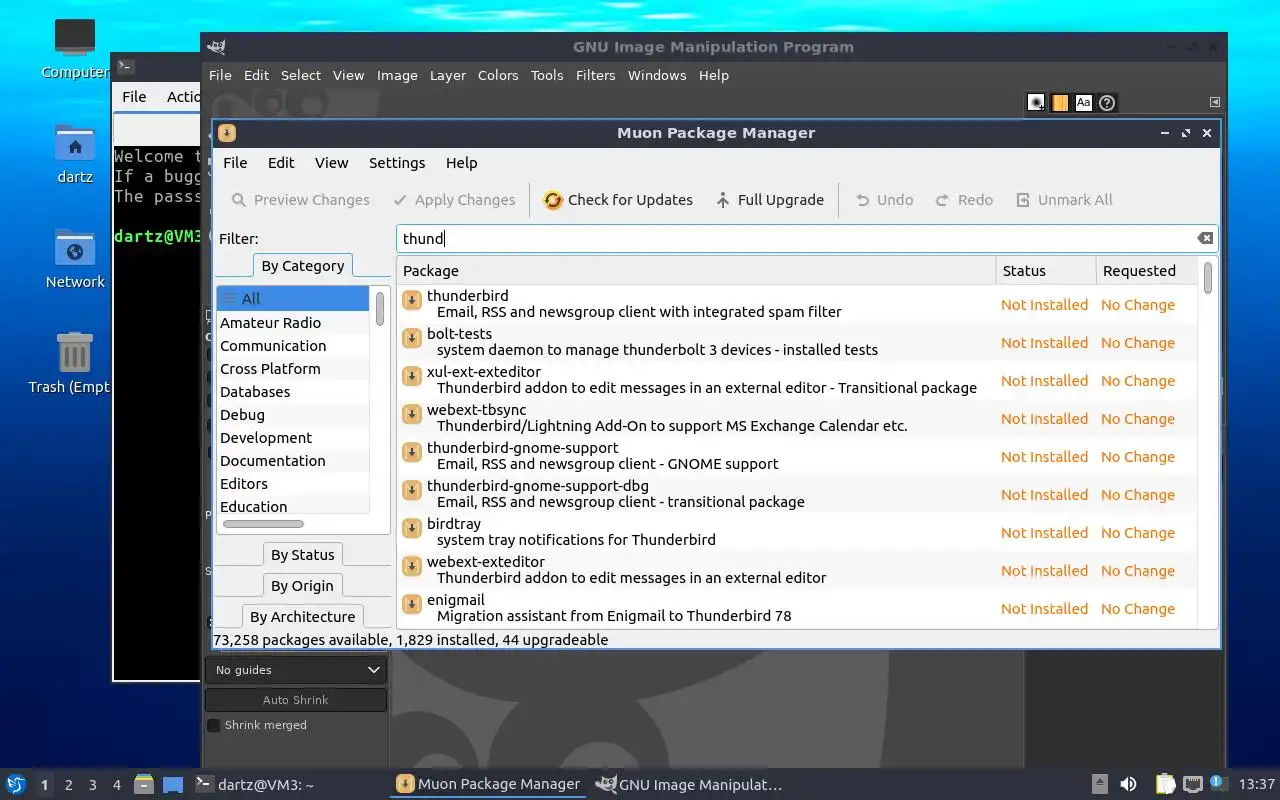
Task: Click the bolt-tests package icon
Action: pos(411,339)
